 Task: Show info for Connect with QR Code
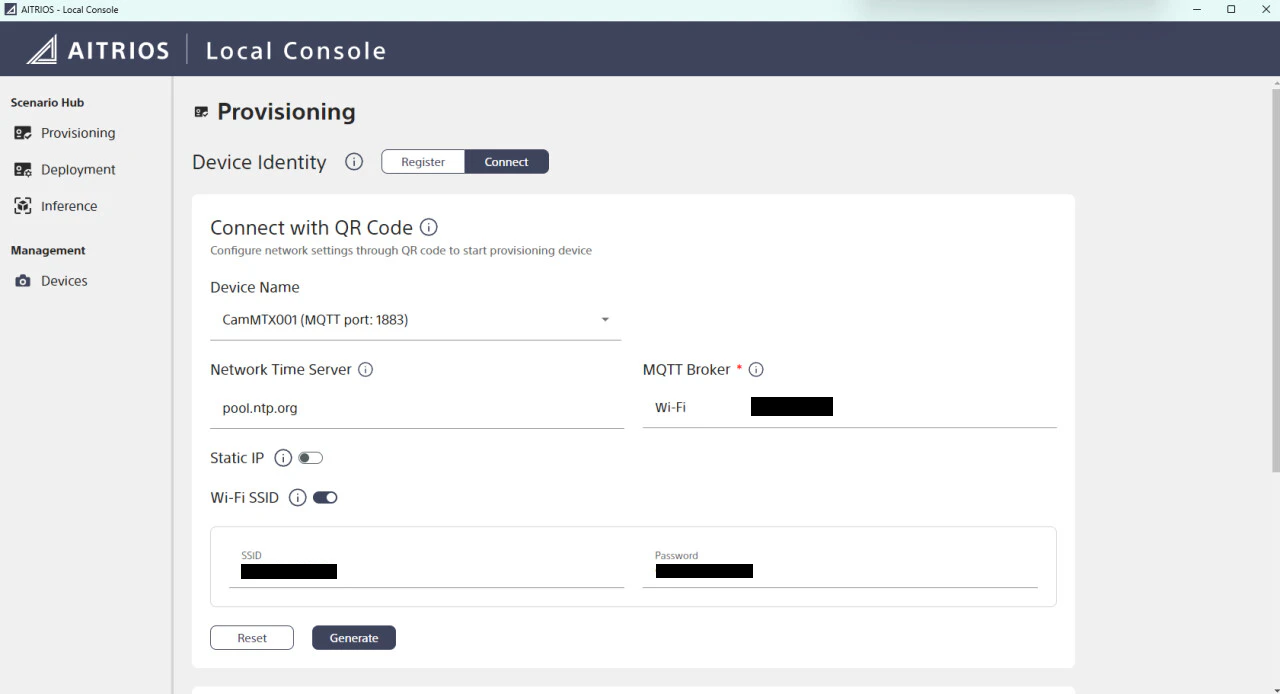(429, 228)
